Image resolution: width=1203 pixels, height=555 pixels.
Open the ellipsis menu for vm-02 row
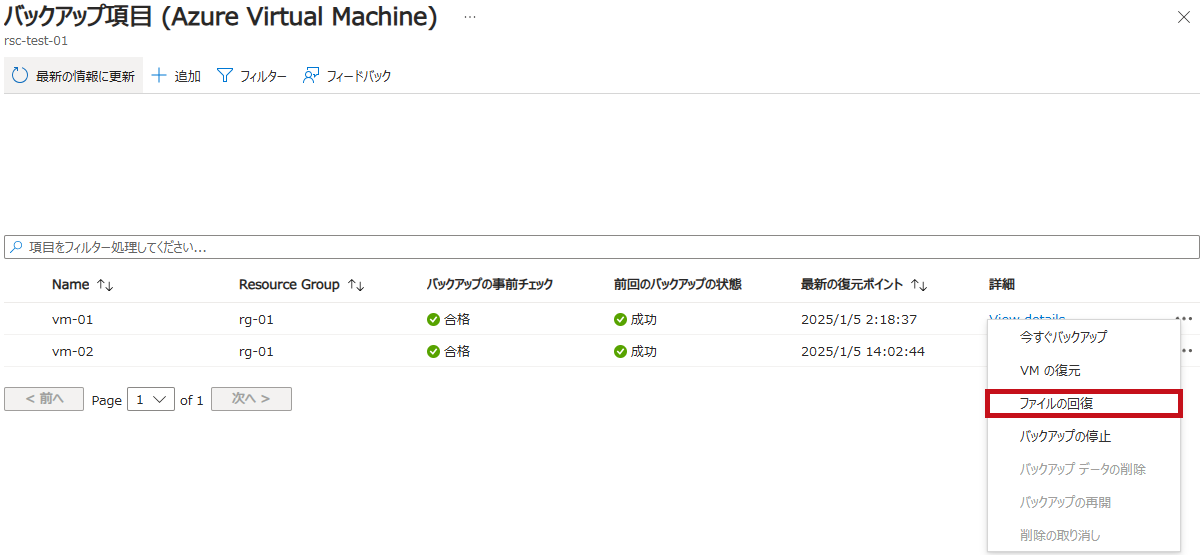click(1188, 351)
